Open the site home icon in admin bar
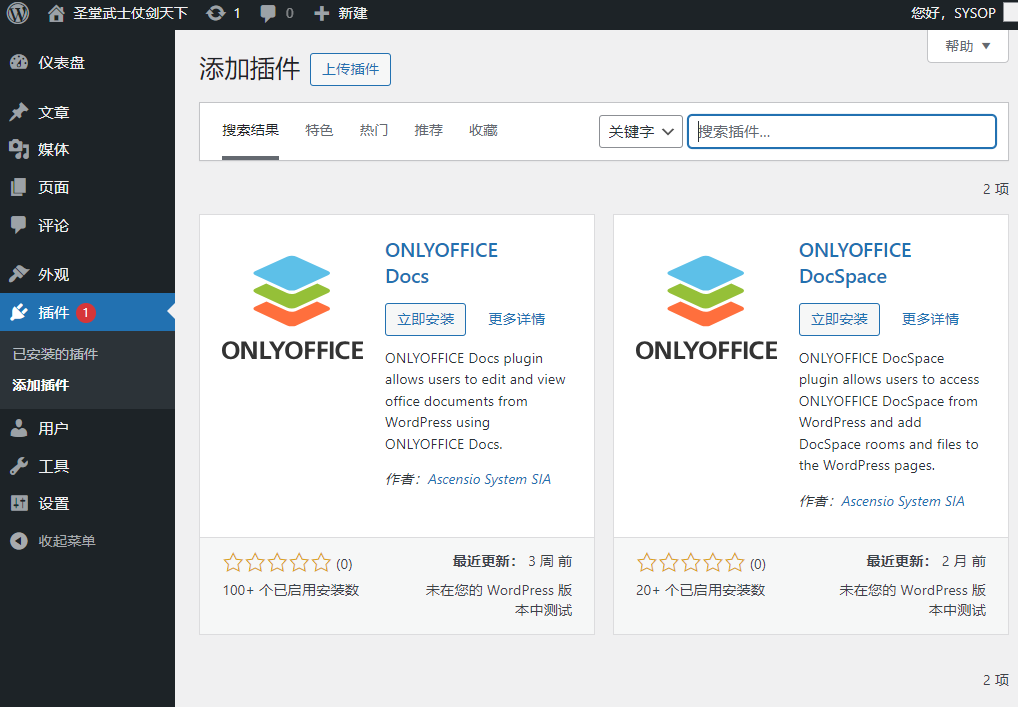The width and height of the screenshot is (1018, 707). 56,13
